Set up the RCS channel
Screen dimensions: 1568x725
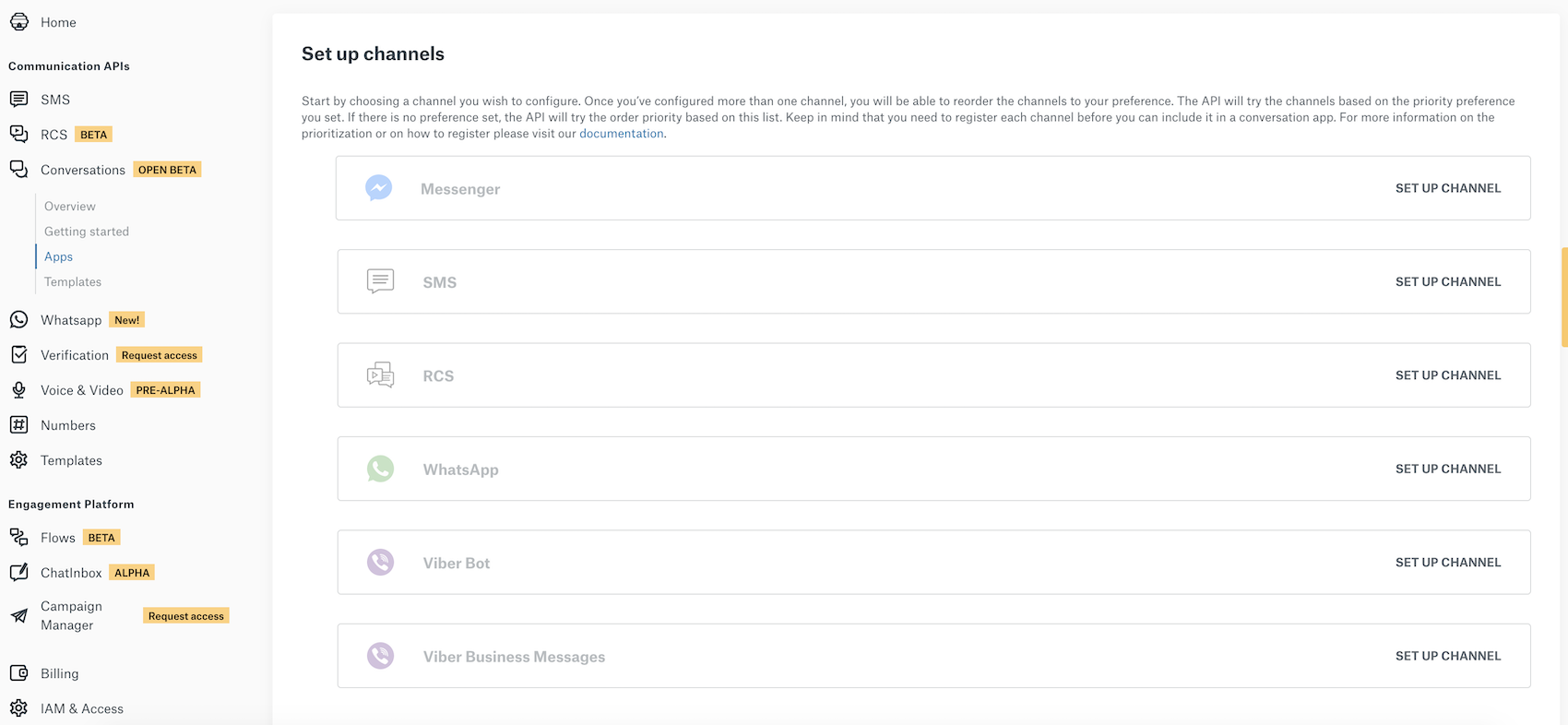pos(1448,375)
